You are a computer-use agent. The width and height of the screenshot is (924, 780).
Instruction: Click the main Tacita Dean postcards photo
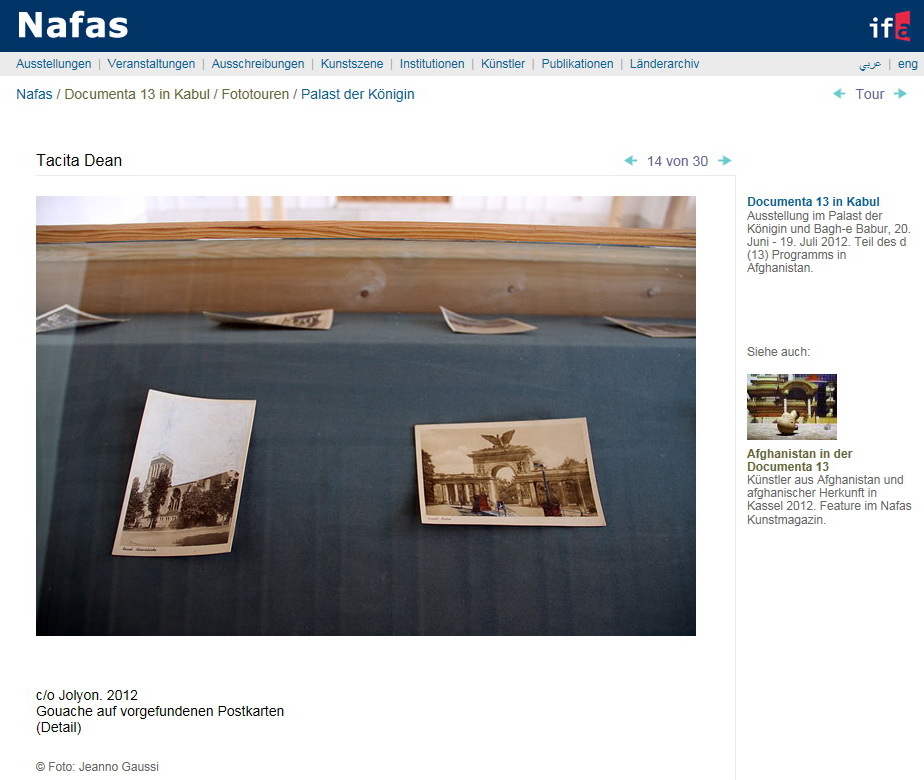(x=366, y=416)
